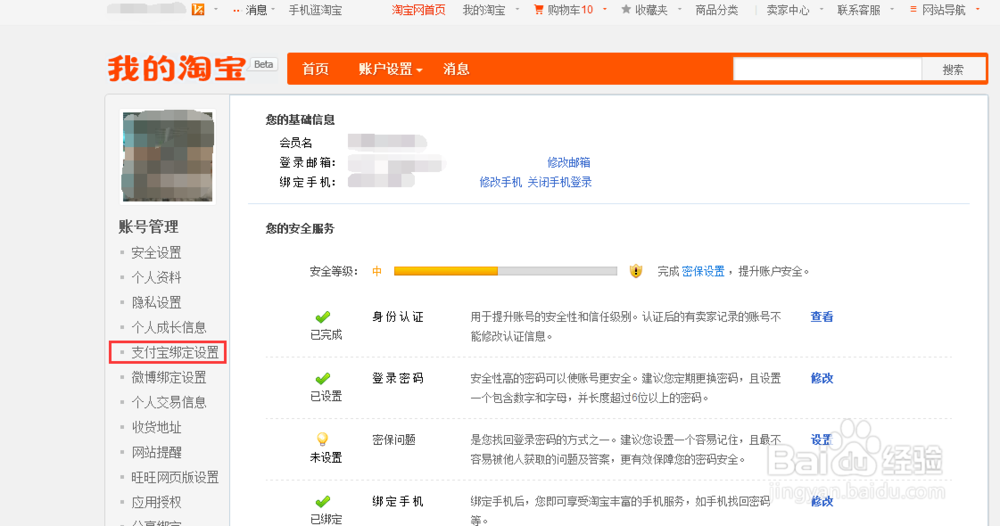This screenshot has height=526, width=1000.
Task: Open 联系客服 link
Action: (858, 10)
